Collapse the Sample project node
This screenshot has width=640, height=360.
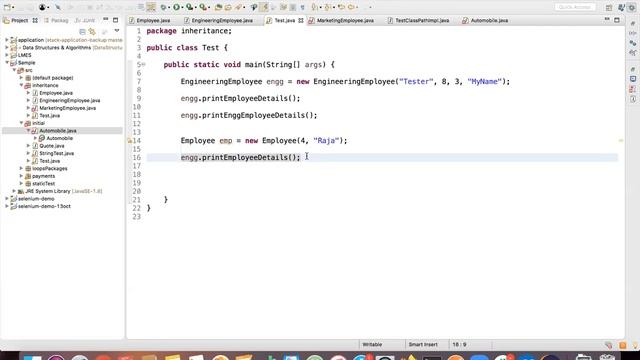point(7,63)
